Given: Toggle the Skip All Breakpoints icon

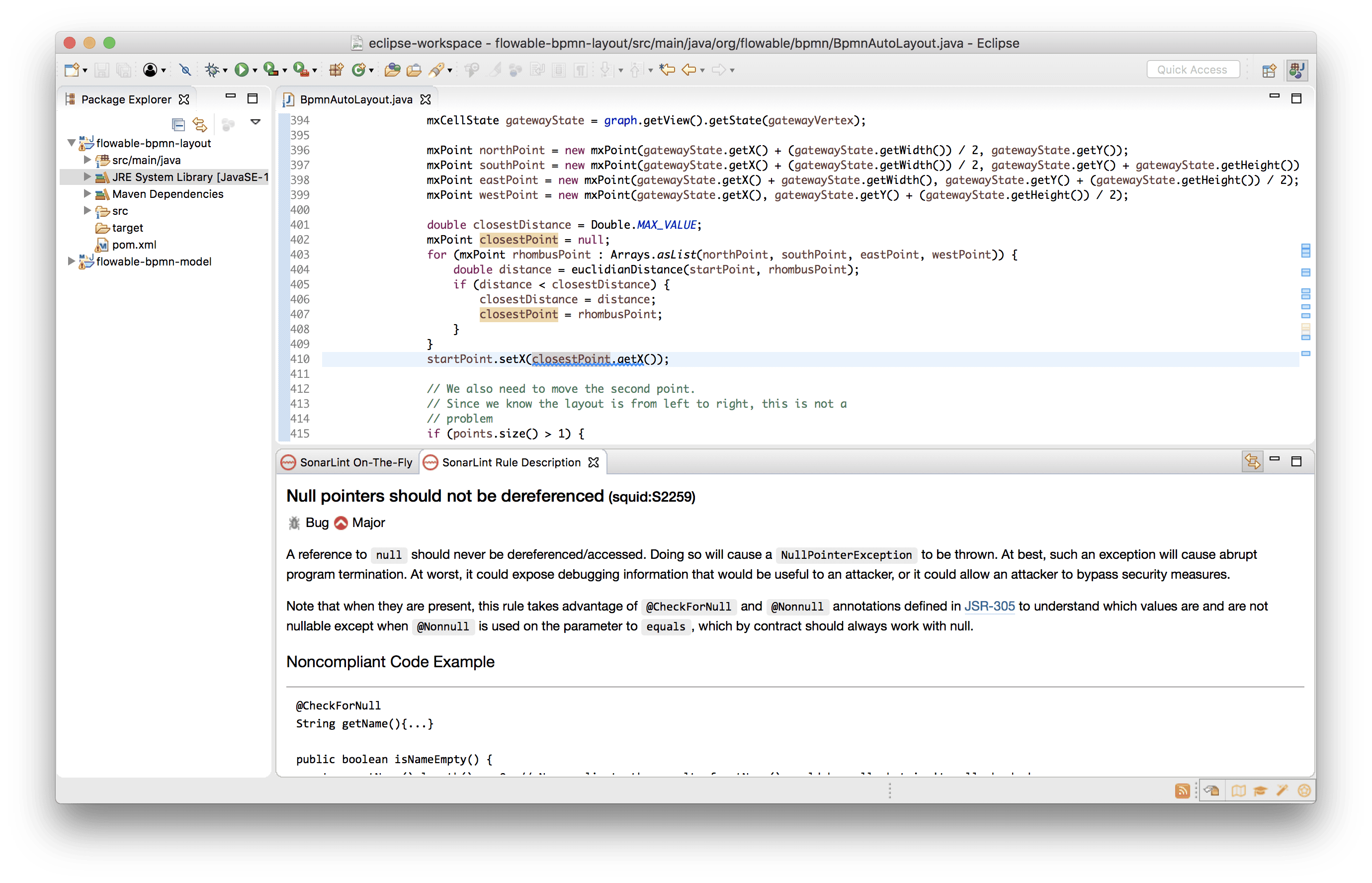Looking at the screenshot, I should 184,70.
